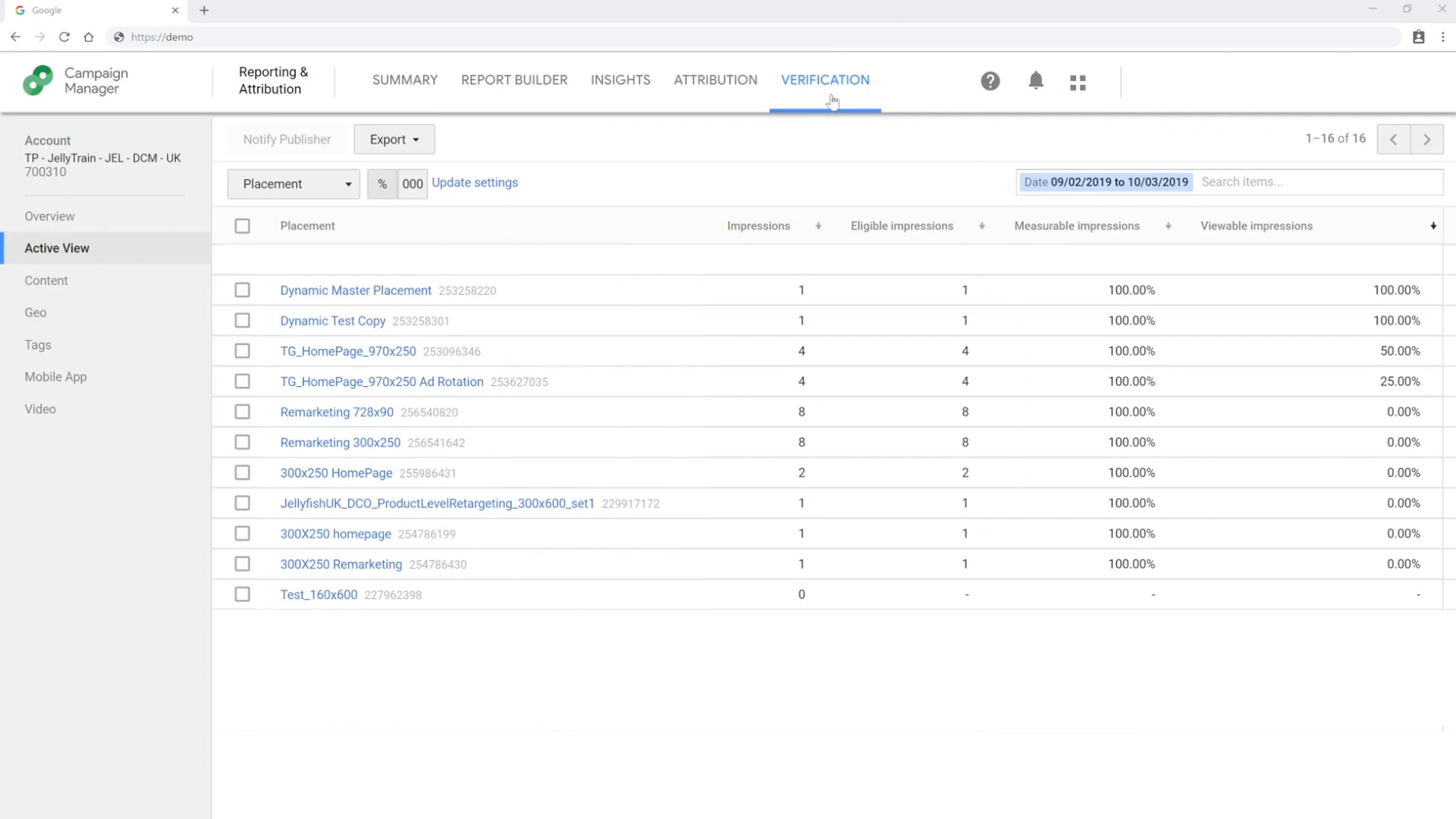Screen dimensions: 1456x819
Task: Check the Dynamic Master Placement row
Action: (242, 290)
